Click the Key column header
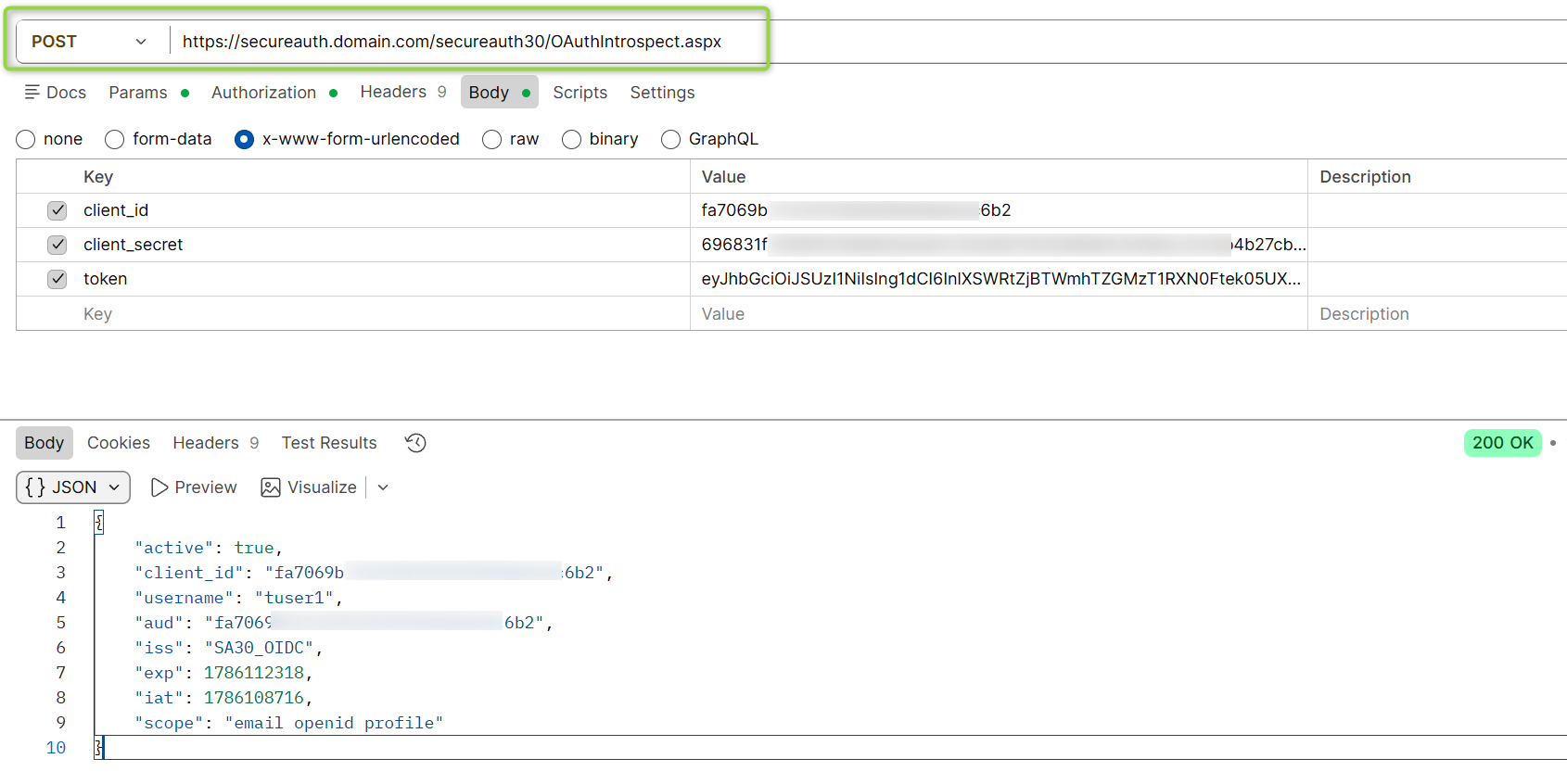The width and height of the screenshot is (1567, 784). point(98,177)
